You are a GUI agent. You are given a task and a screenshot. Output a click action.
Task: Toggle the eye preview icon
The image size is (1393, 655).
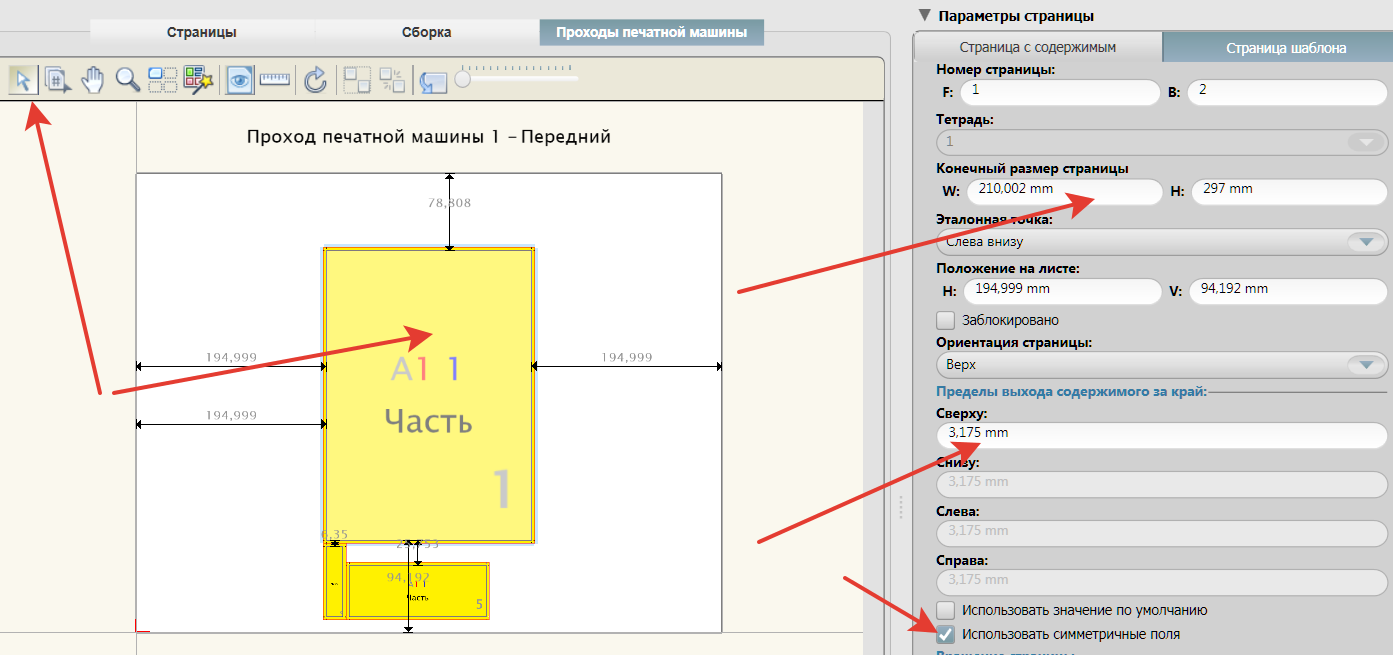coord(239,80)
